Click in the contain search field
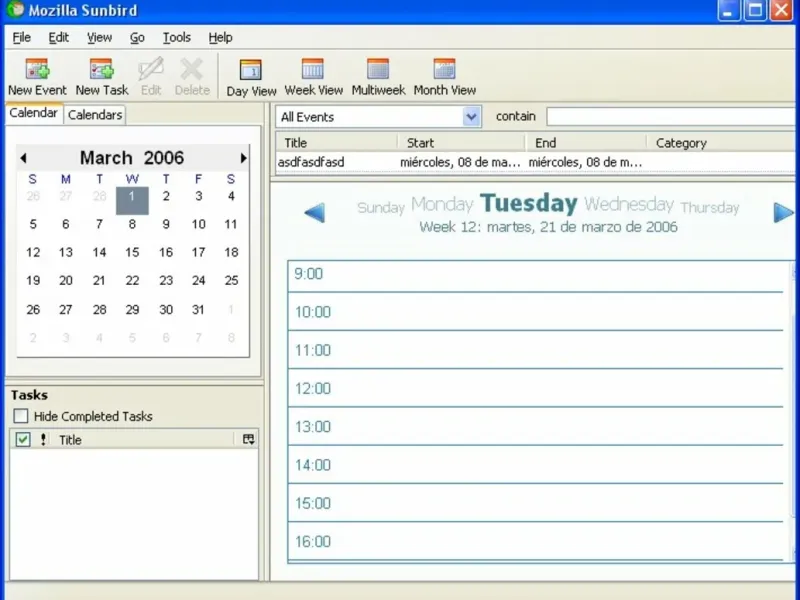 click(671, 116)
